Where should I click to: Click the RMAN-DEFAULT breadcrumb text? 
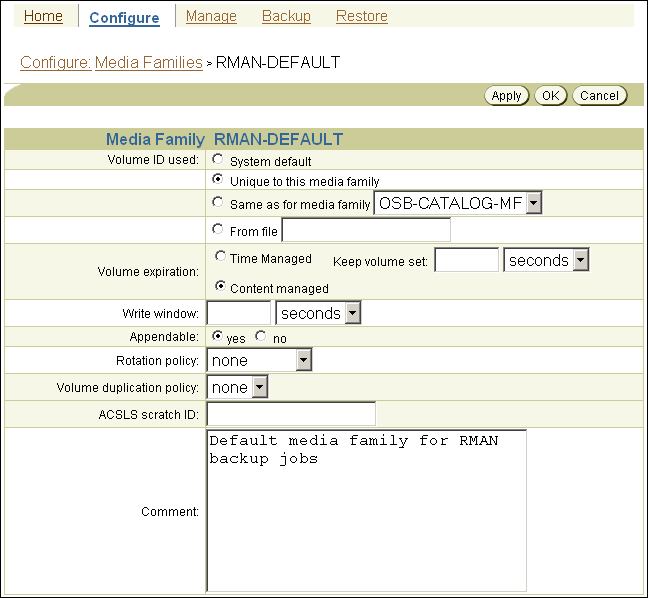[x=278, y=62]
